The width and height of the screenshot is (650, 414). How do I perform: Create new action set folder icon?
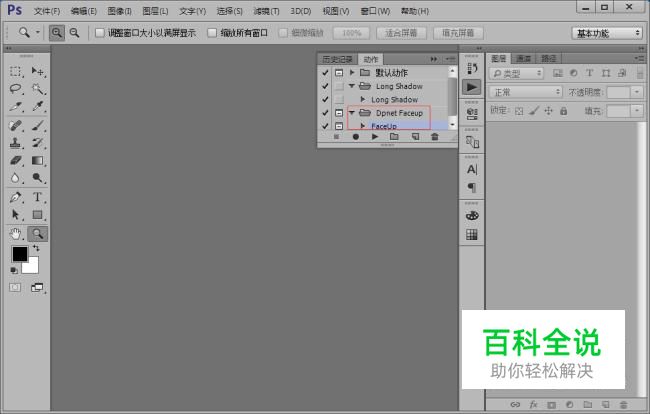pyautogui.click(x=394, y=136)
